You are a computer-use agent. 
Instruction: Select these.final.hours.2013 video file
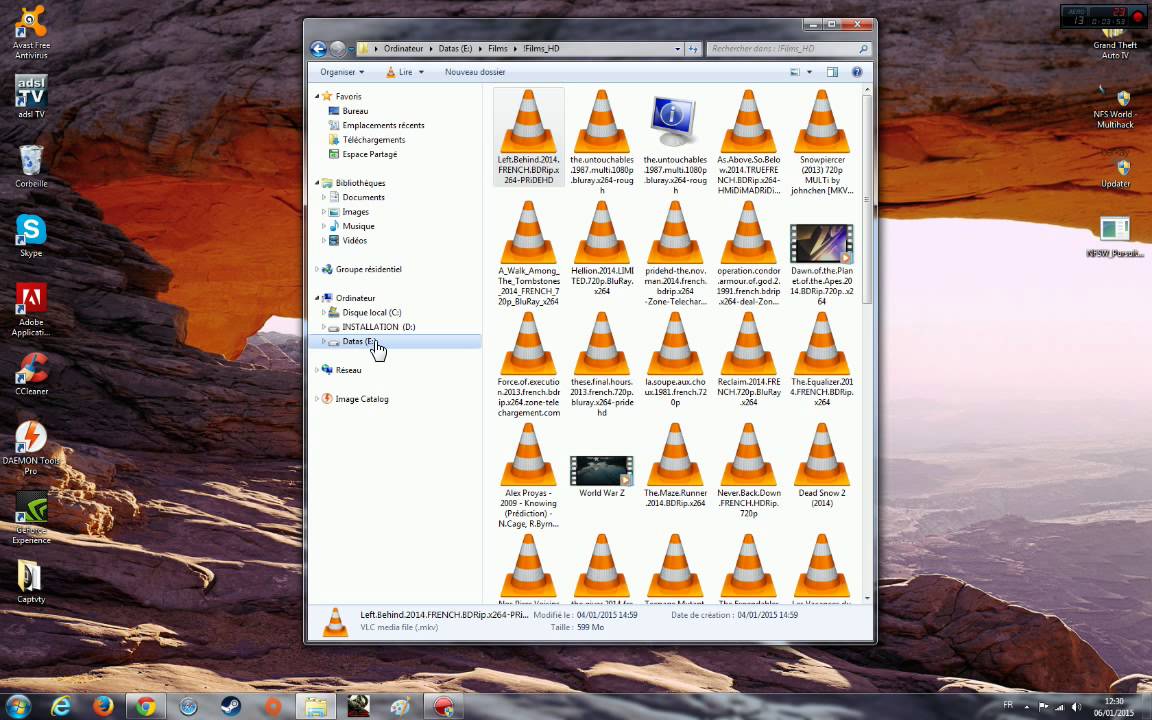602,344
